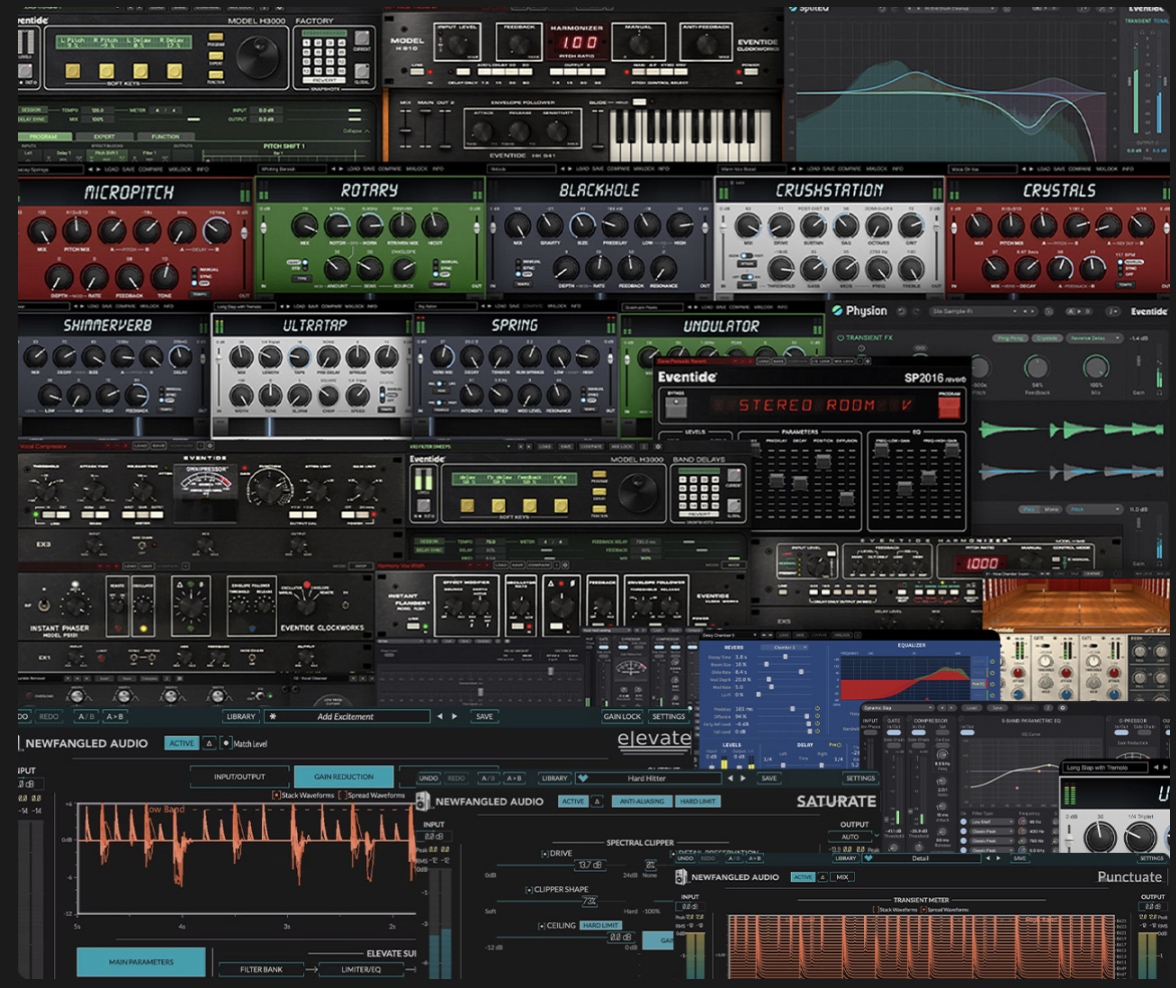The image size is (1176, 988).
Task: Click the delta icon beside Elevate's ACTIVE button
Action: click(210, 743)
